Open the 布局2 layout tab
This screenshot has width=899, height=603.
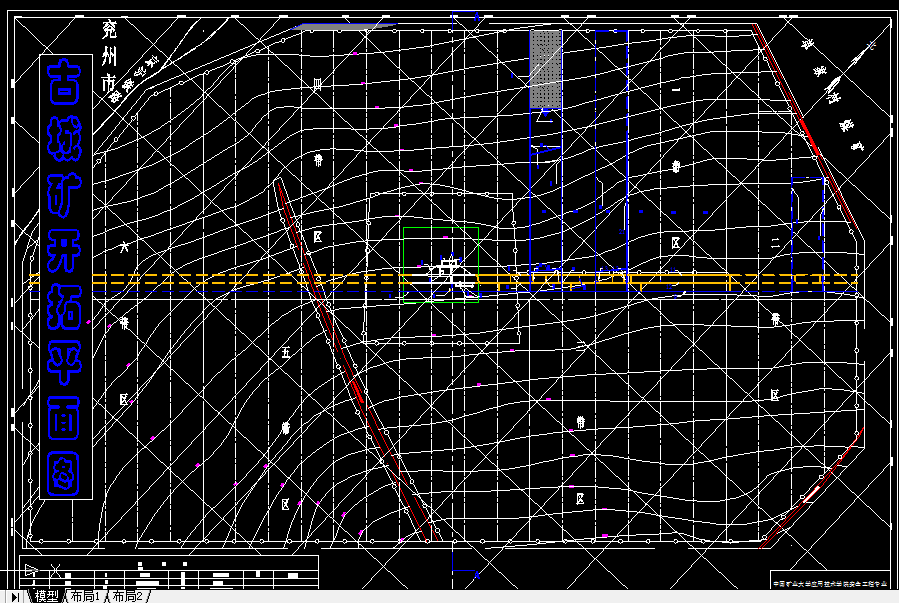click(127, 596)
